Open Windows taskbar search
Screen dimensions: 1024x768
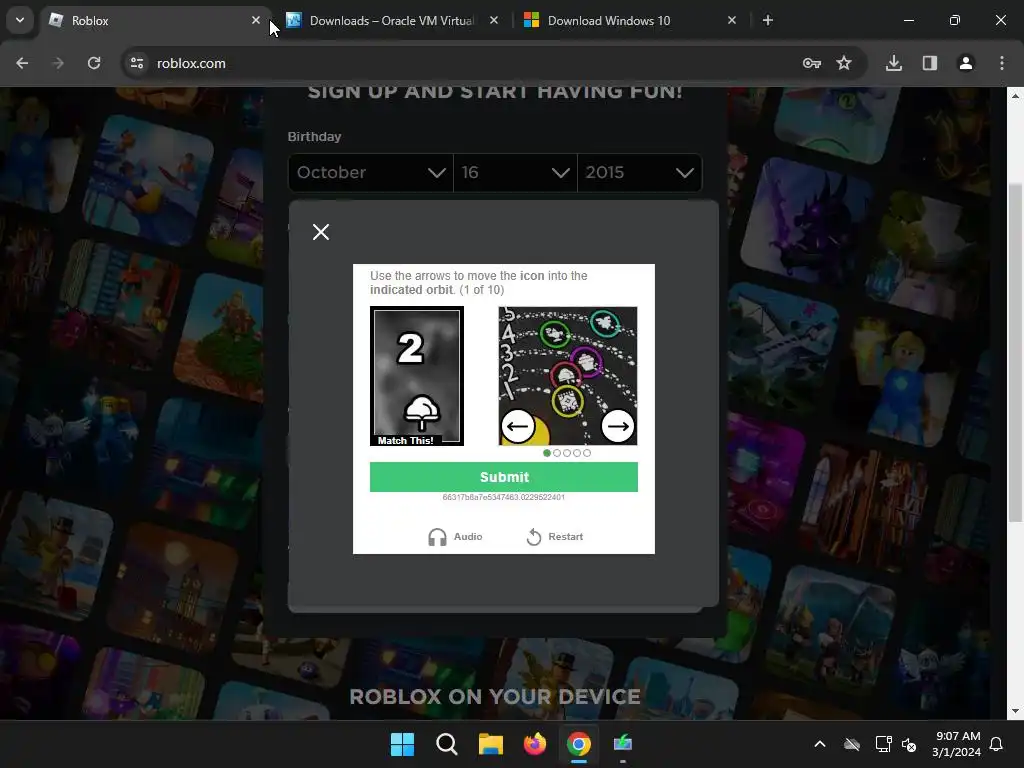pos(447,744)
